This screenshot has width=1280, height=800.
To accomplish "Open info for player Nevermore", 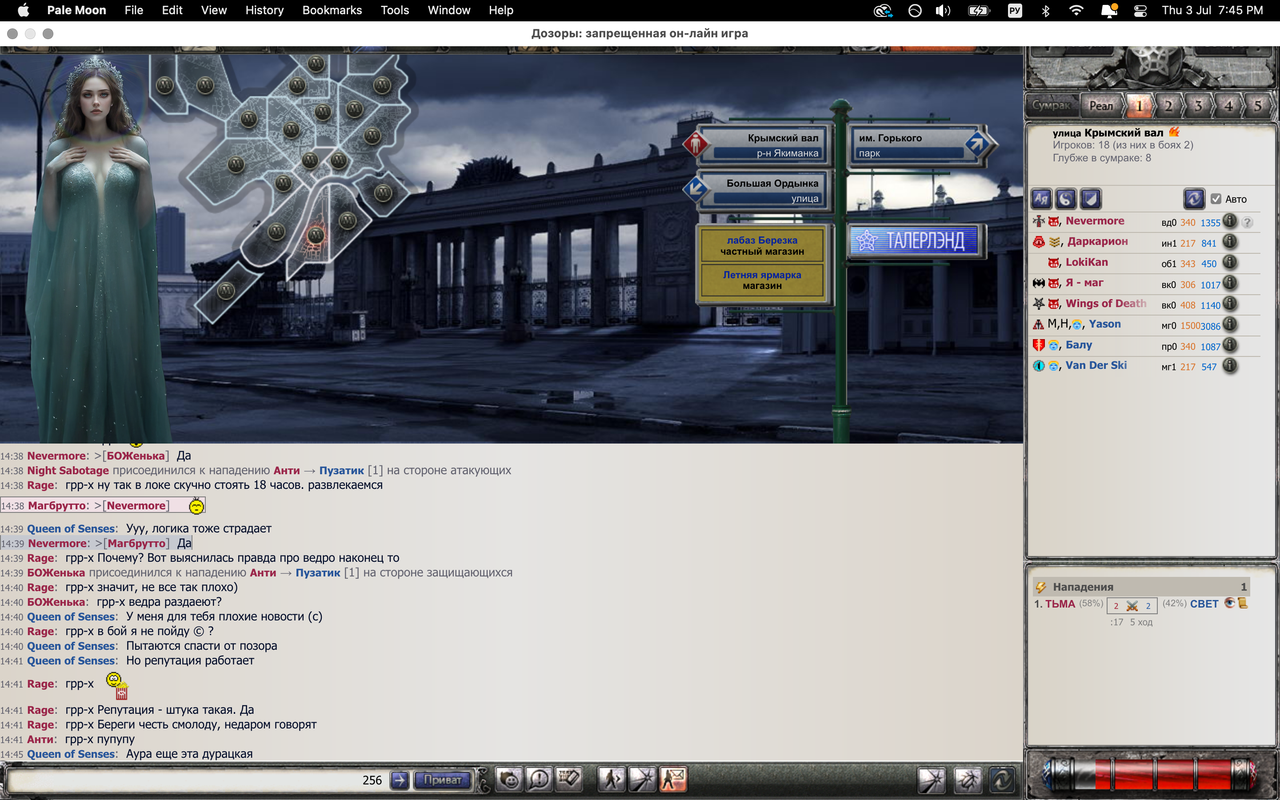I will tap(1230, 222).
